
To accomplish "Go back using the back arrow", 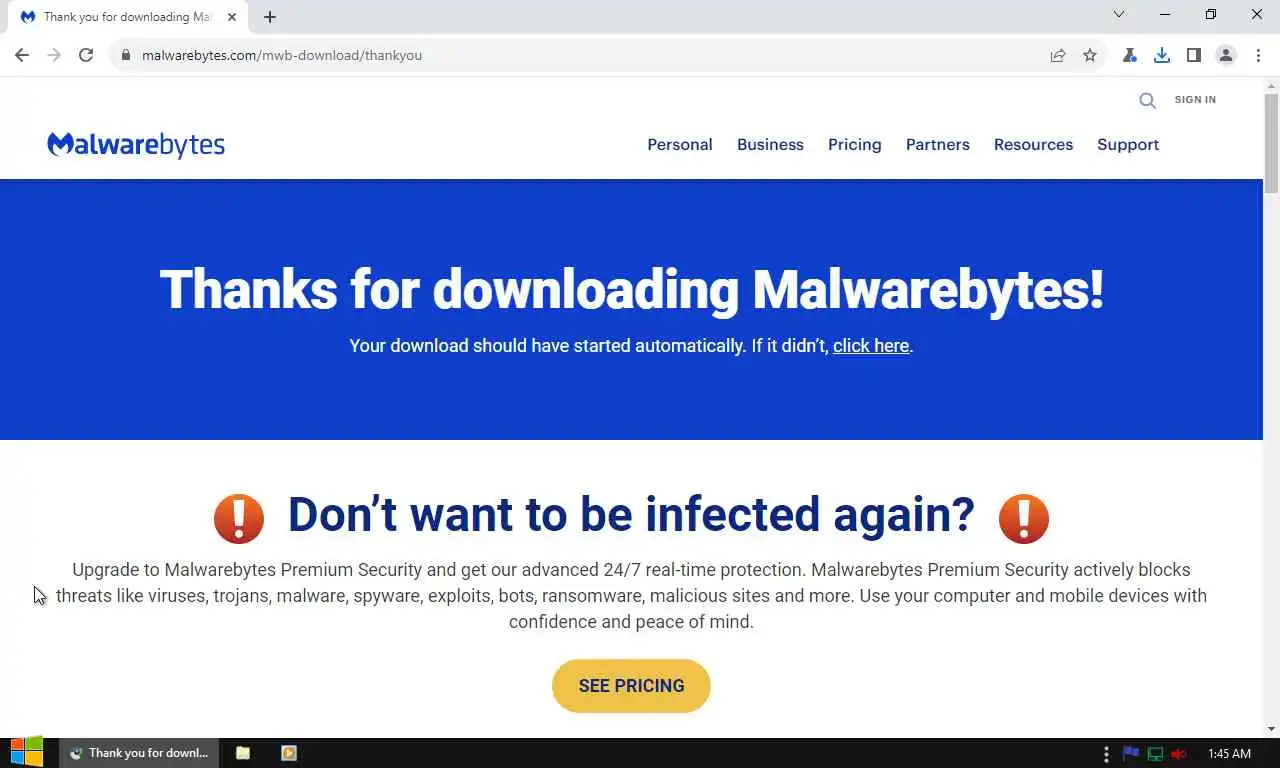I will (22, 55).
